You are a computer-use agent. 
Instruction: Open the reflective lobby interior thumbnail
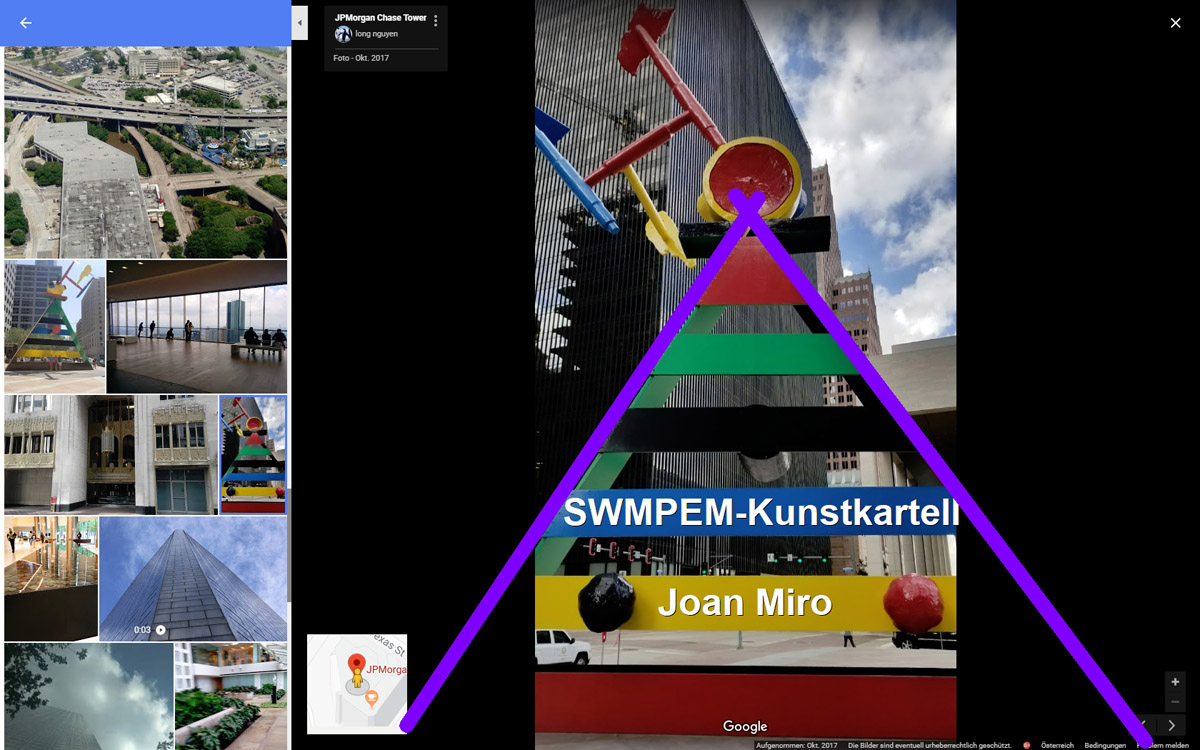pyautogui.click(x=51, y=579)
